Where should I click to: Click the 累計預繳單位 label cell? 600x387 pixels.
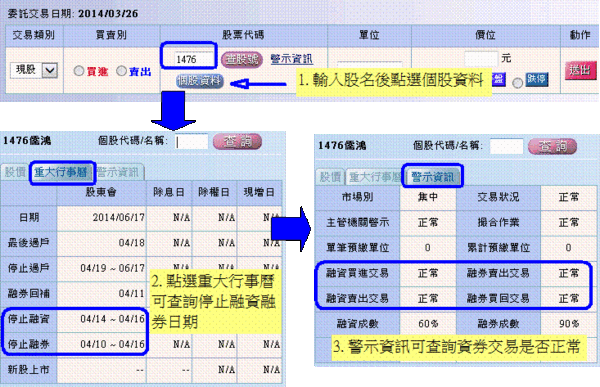[x=498, y=248]
